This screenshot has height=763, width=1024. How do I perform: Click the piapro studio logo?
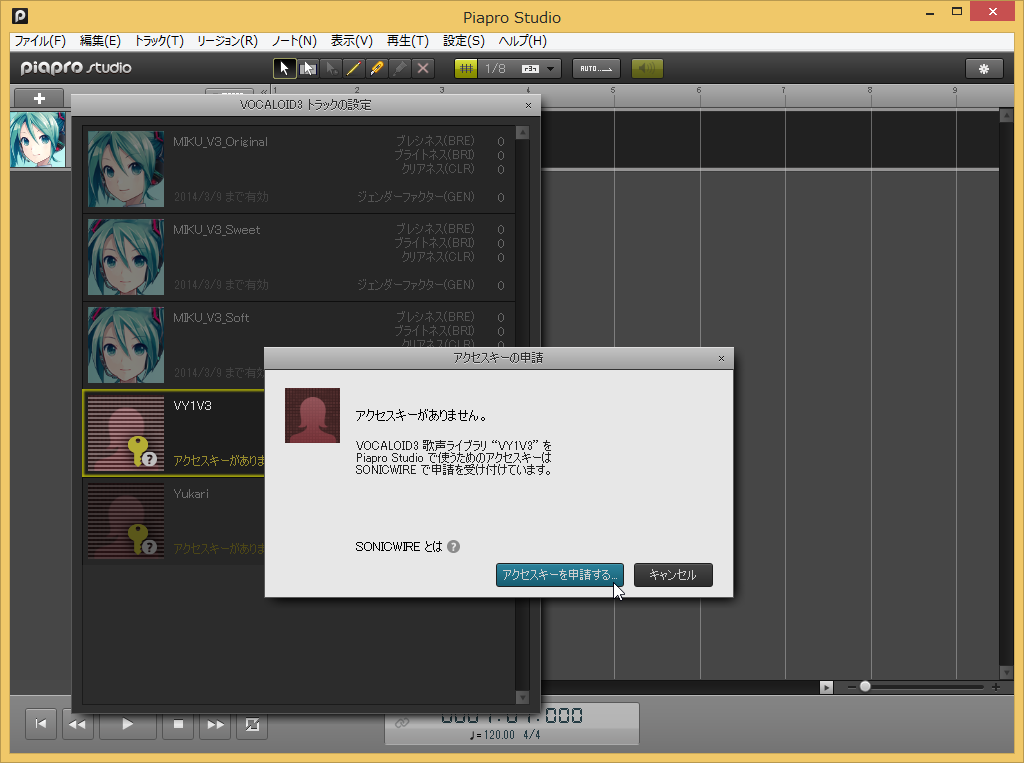(x=76, y=68)
